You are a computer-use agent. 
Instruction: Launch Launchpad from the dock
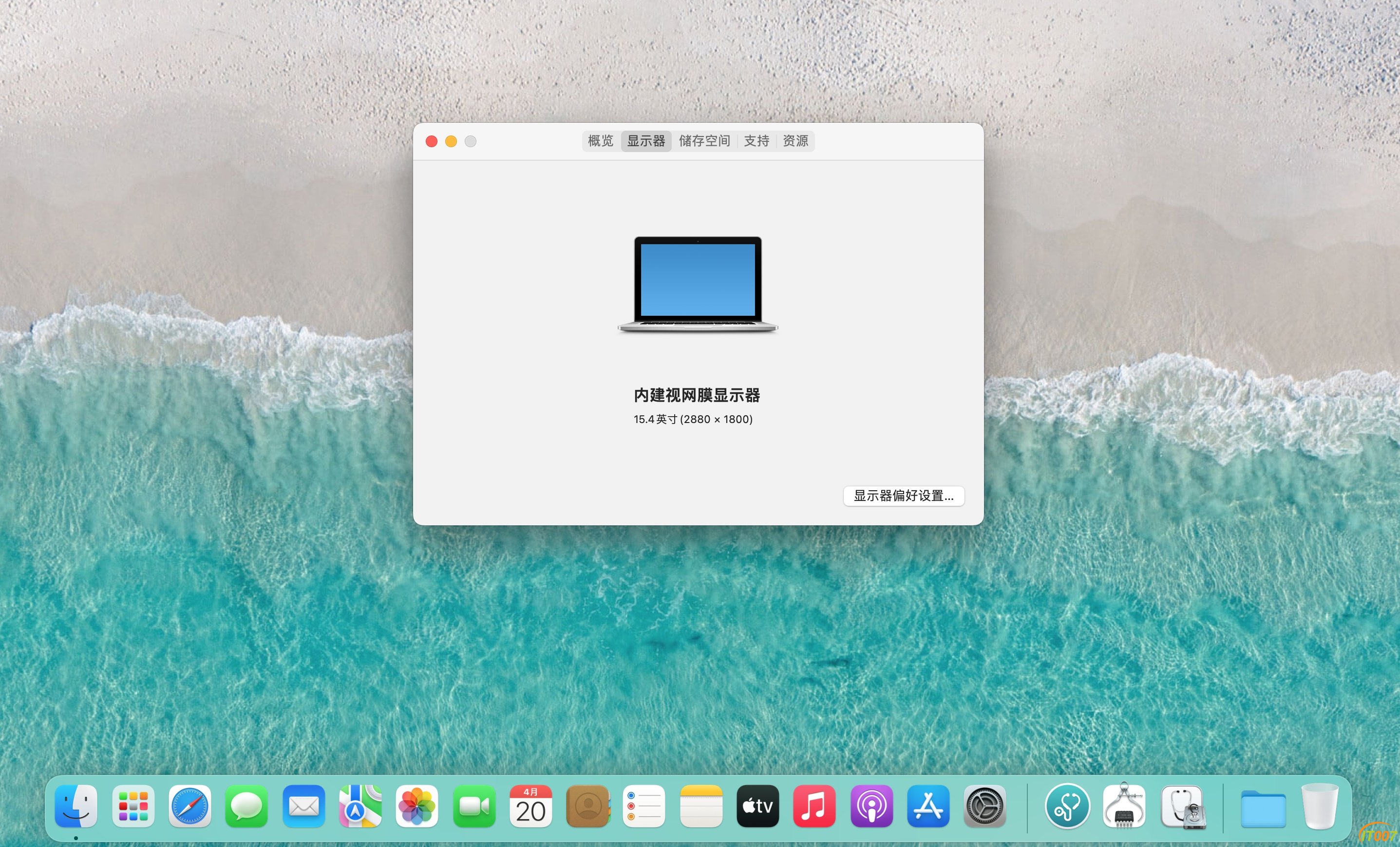click(x=133, y=806)
